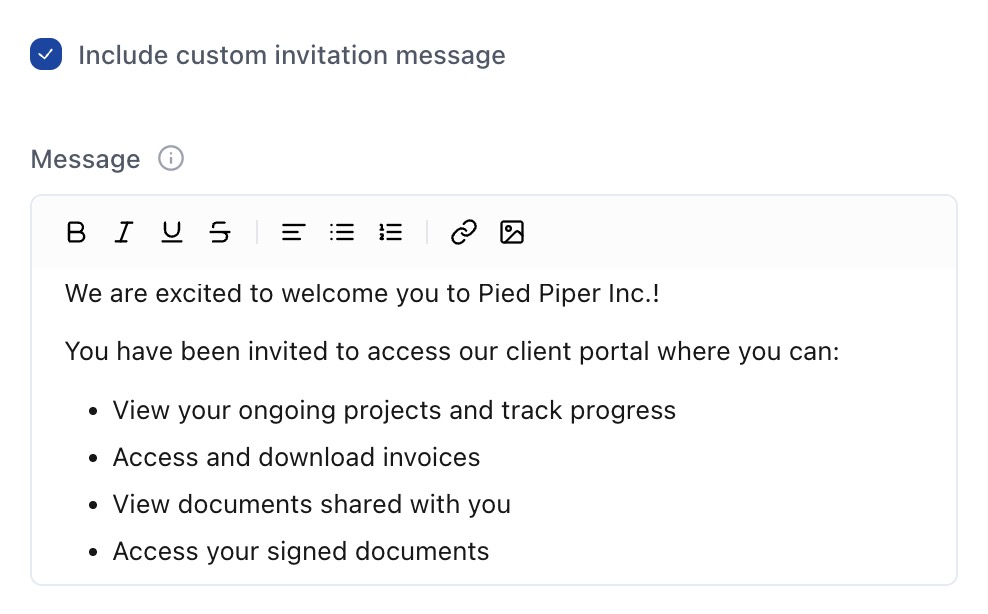
Task: Apply strikethrough formatting
Action: point(219,232)
